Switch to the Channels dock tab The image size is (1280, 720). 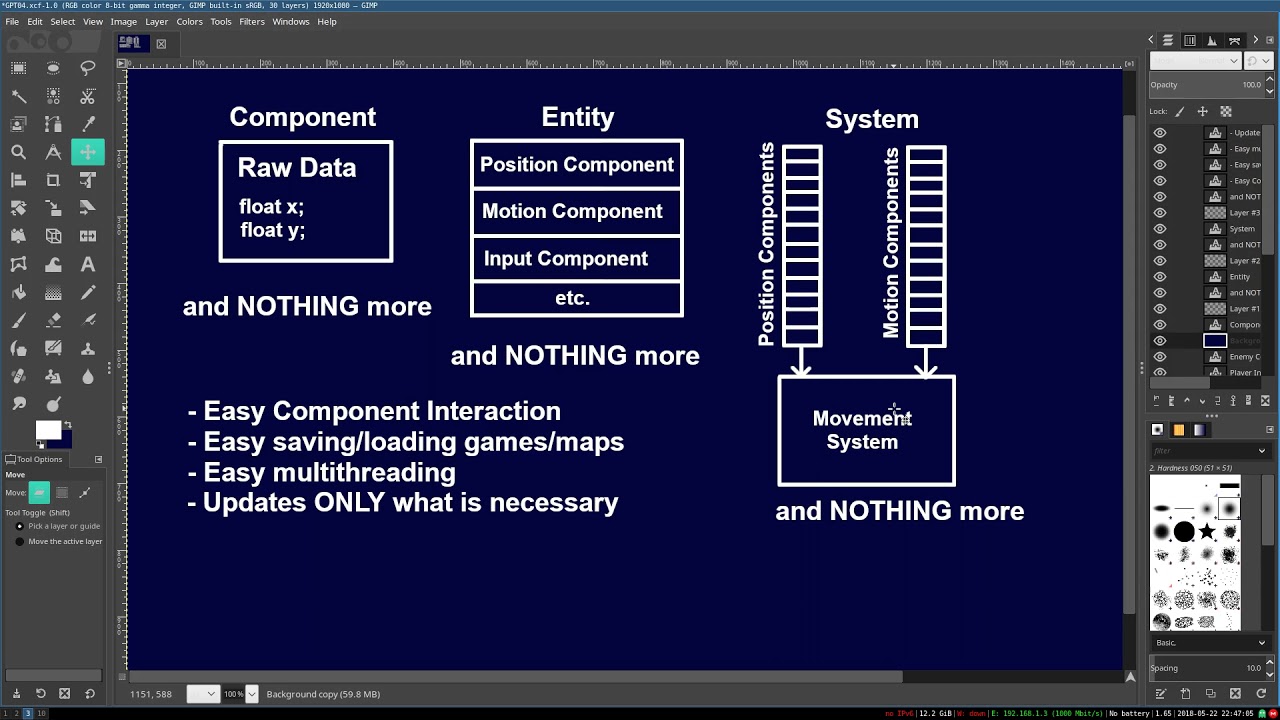[1190, 41]
